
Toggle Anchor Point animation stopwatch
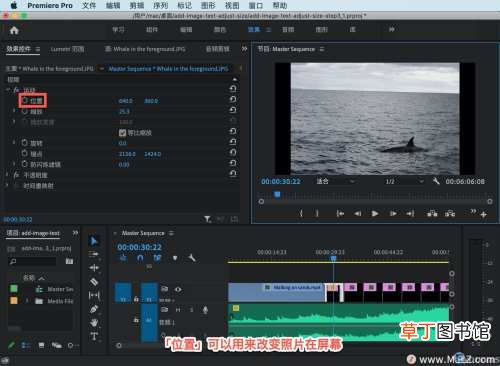pos(25,153)
